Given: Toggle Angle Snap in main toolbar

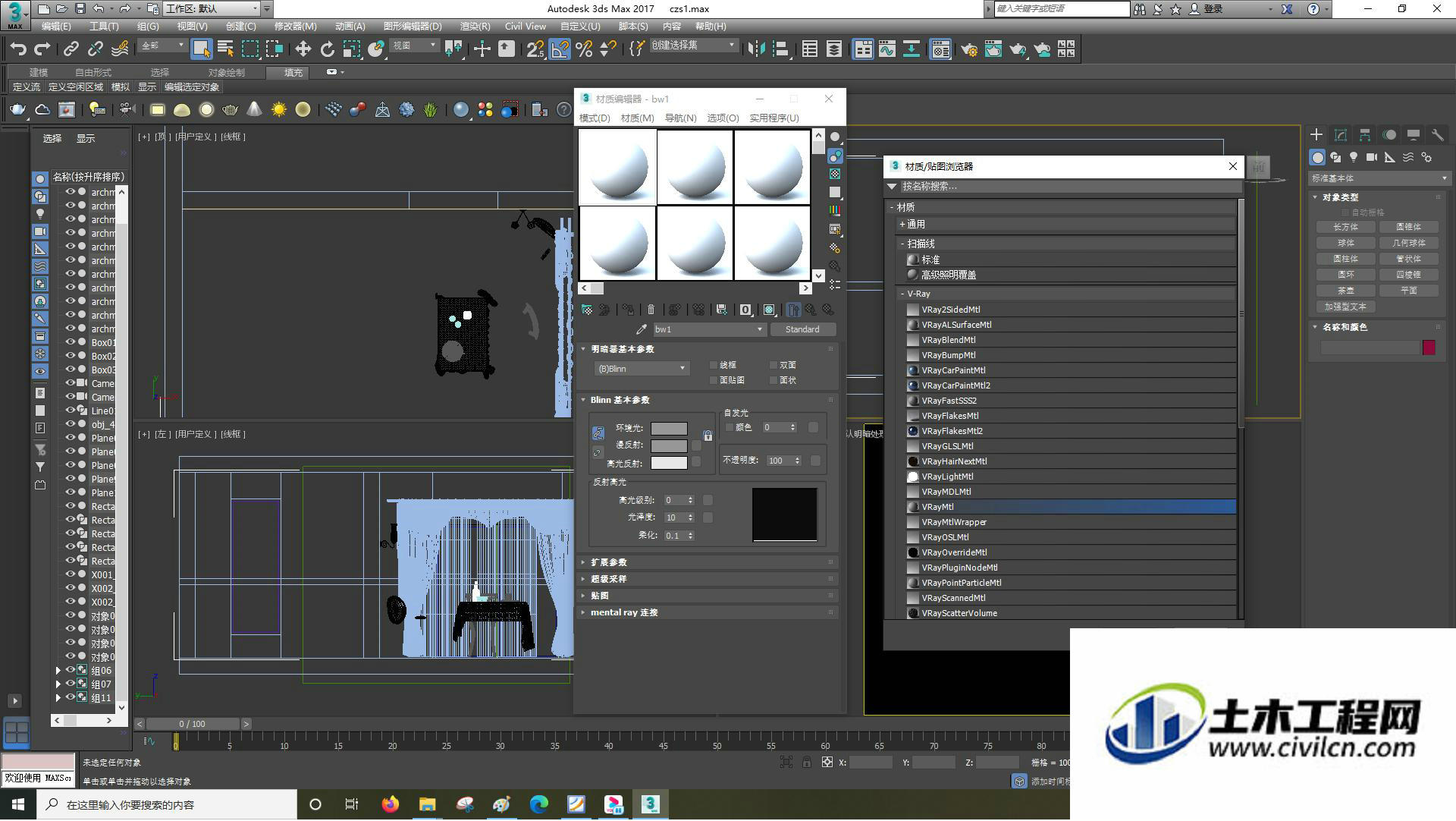Looking at the screenshot, I should (x=560, y=49).
